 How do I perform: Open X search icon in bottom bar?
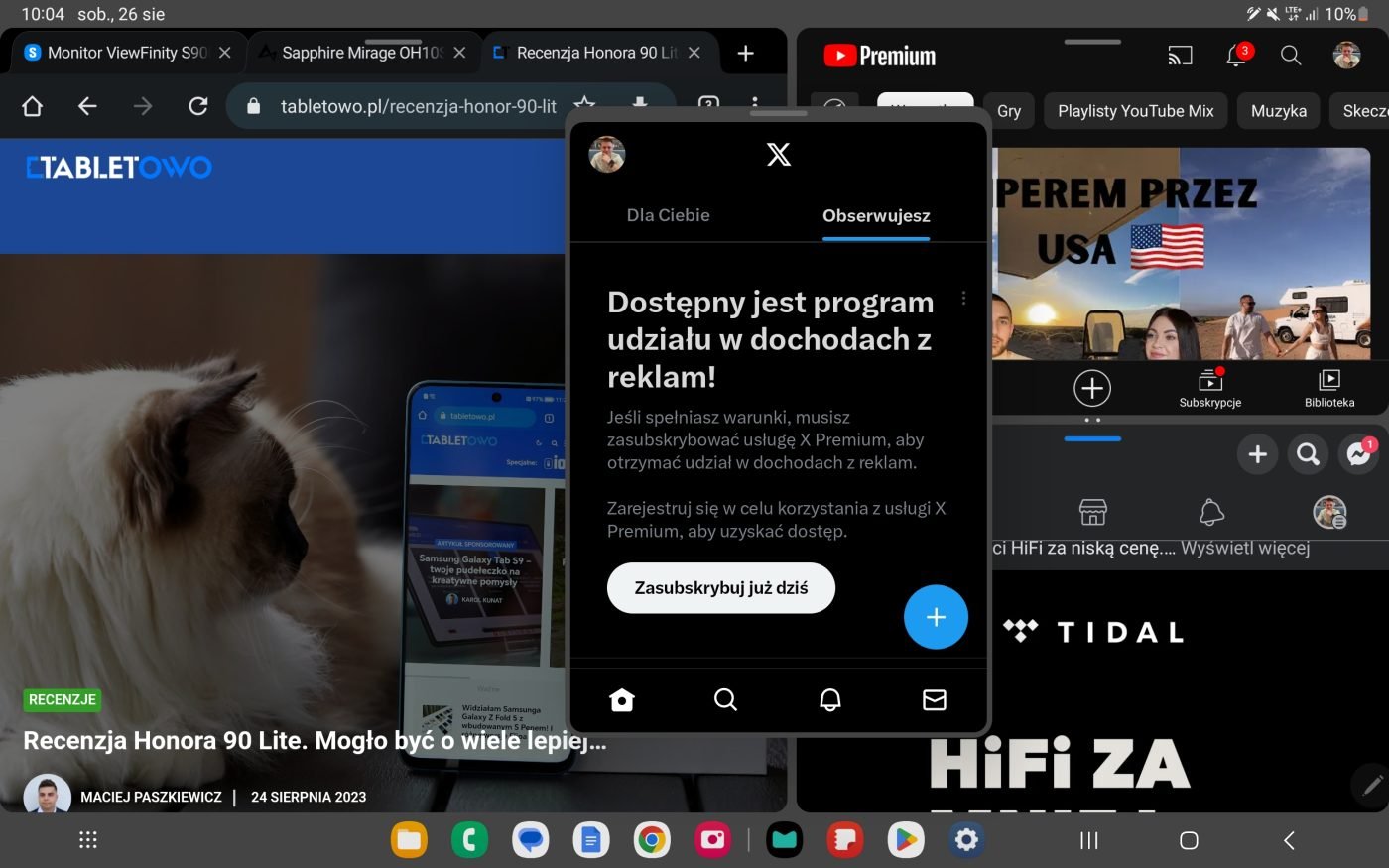coord(726,700)
